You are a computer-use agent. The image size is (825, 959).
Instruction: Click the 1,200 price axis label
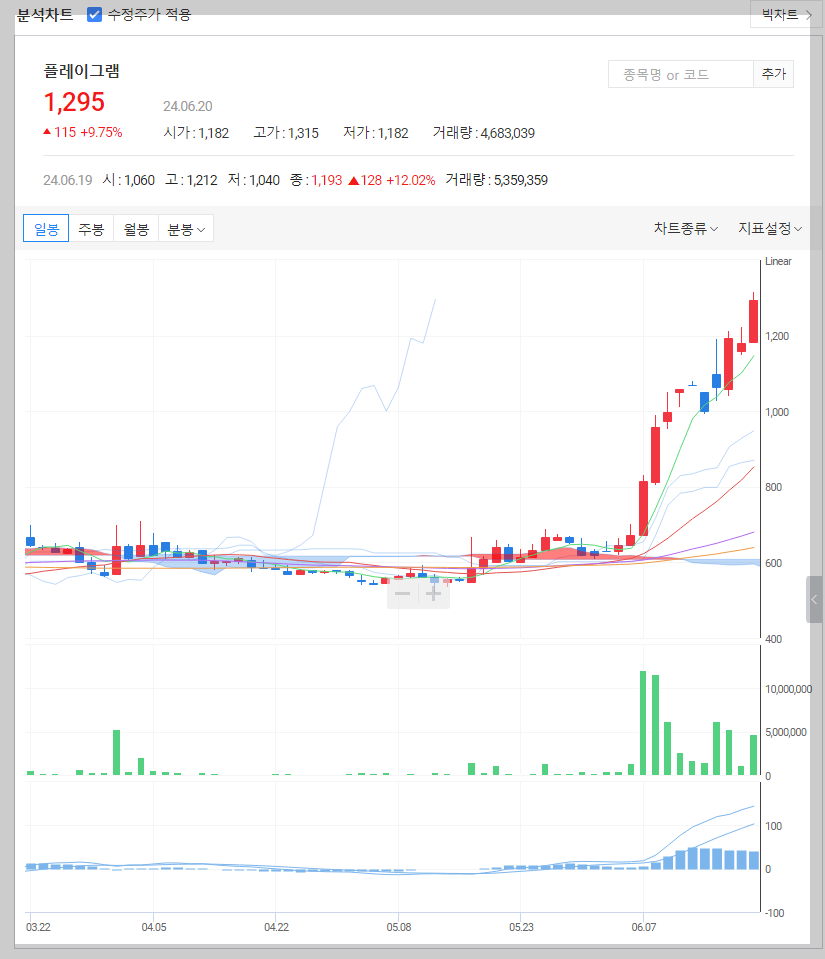tap(777, 336)
